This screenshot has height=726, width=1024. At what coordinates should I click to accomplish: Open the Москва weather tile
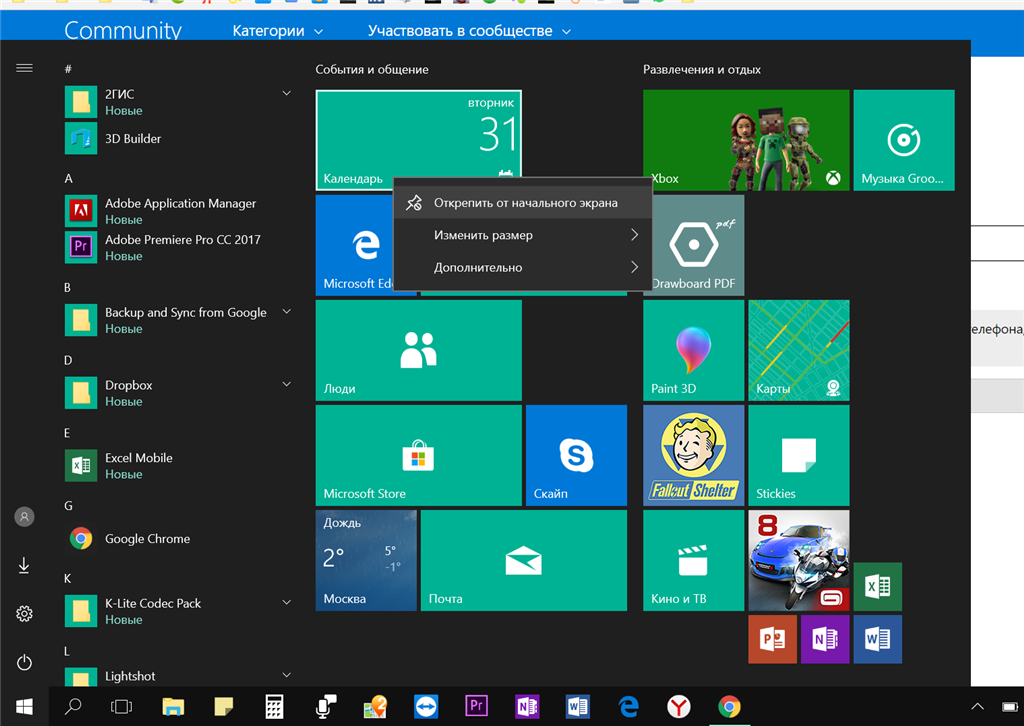[x=366, y=561]
